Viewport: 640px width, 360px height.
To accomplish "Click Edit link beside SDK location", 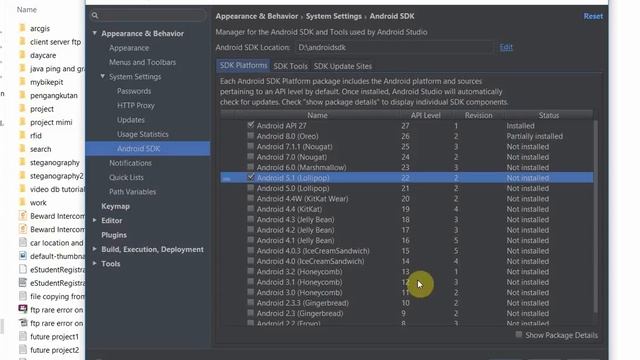I will pos(506,47).
